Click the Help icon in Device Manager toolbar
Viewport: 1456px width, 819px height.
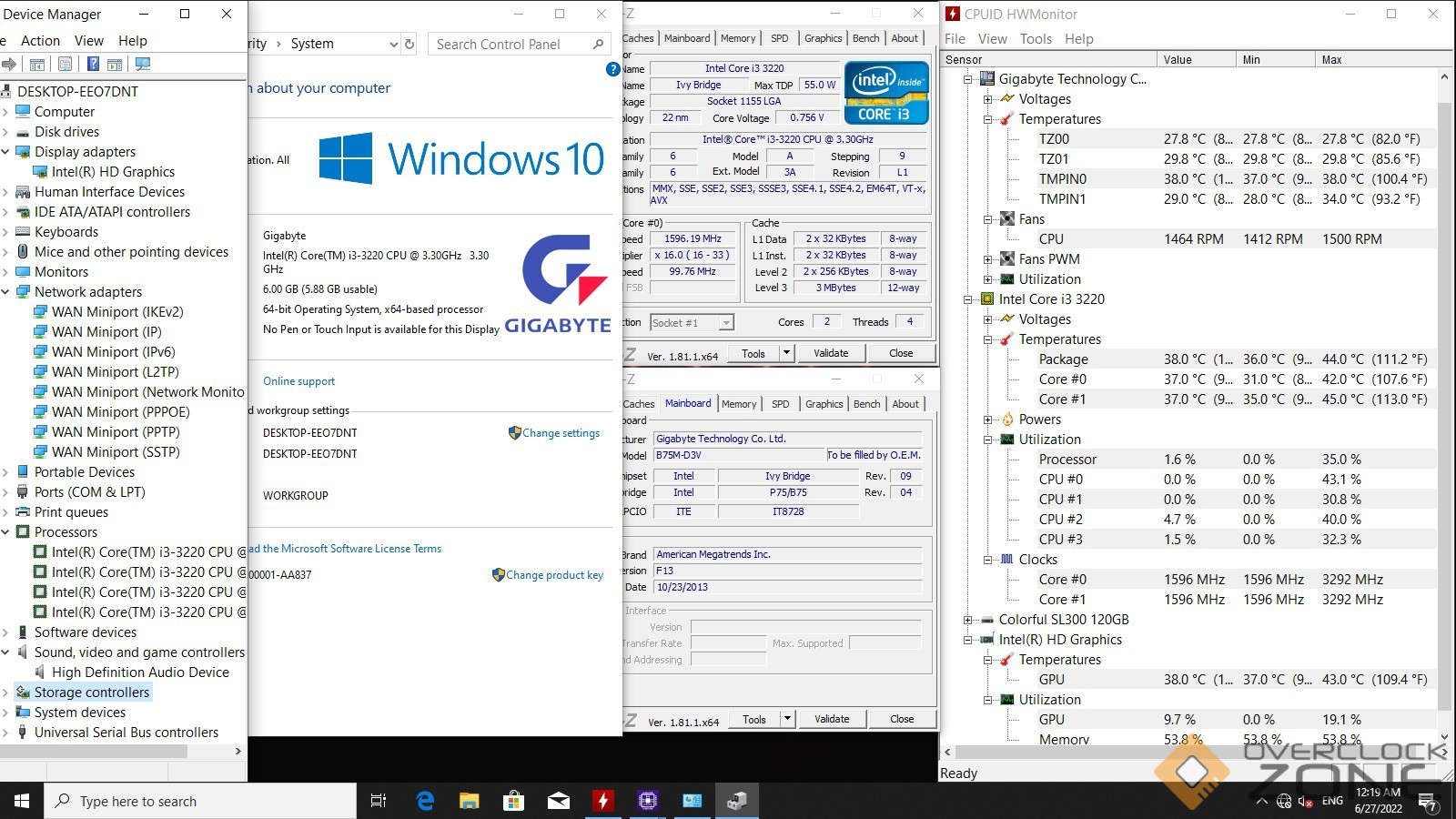93,65
